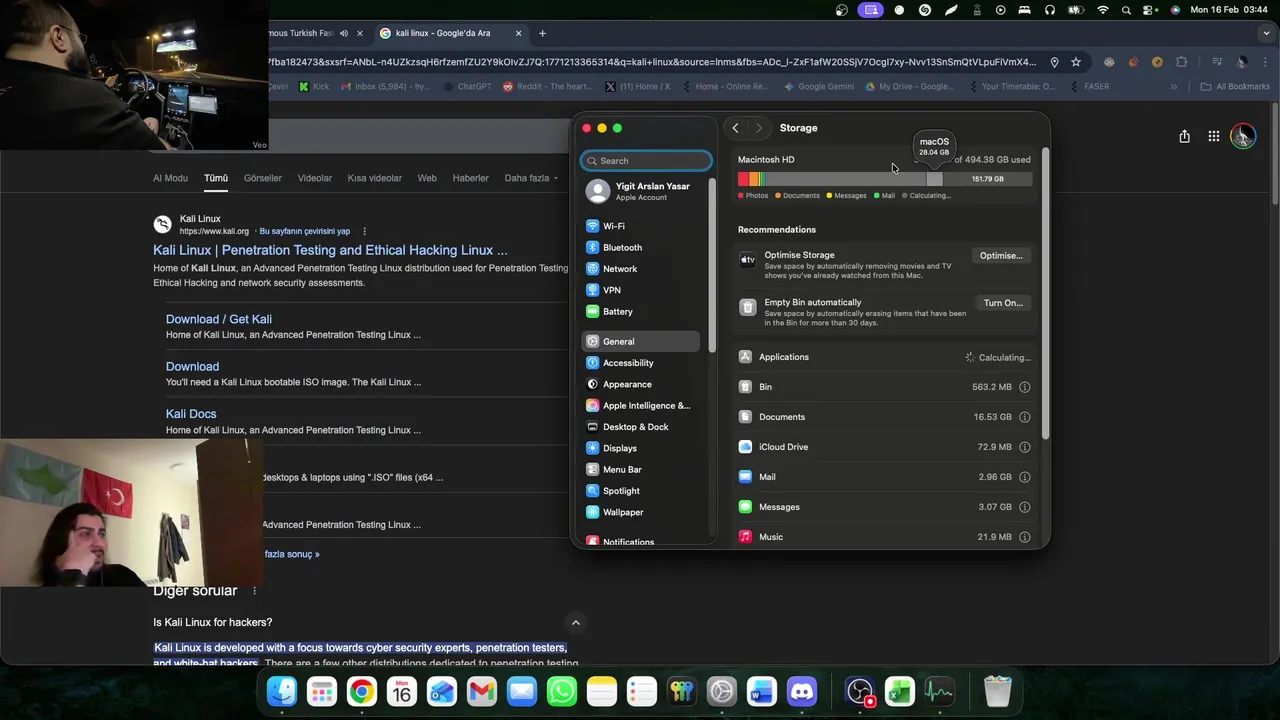Open Displays settings

(x=640, y=448)
